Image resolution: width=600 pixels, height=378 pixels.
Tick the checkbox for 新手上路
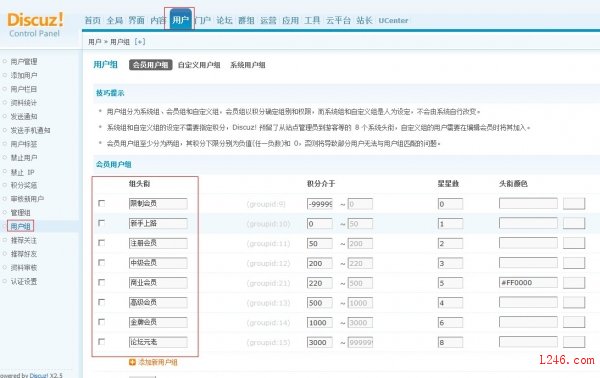(101, 223)
